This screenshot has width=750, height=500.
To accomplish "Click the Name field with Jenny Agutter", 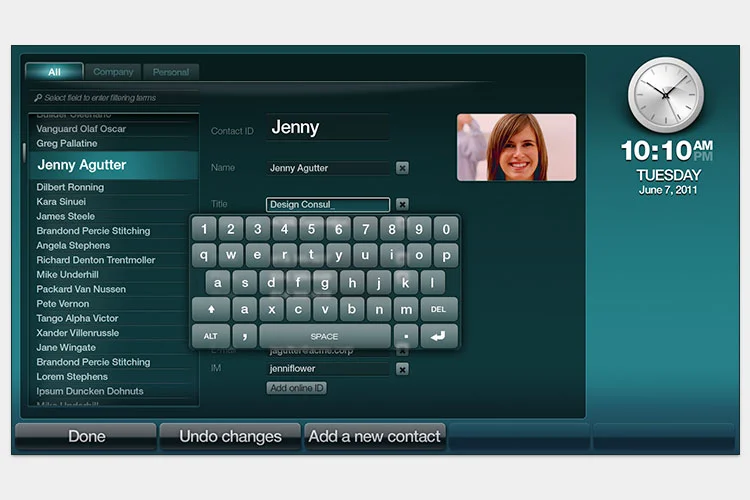I will 328,168.
